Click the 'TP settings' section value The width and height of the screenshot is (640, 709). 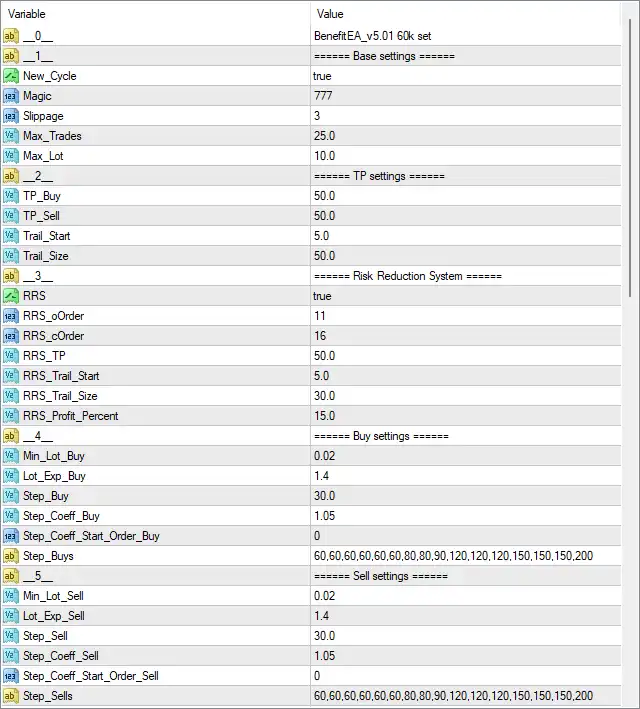379,176
